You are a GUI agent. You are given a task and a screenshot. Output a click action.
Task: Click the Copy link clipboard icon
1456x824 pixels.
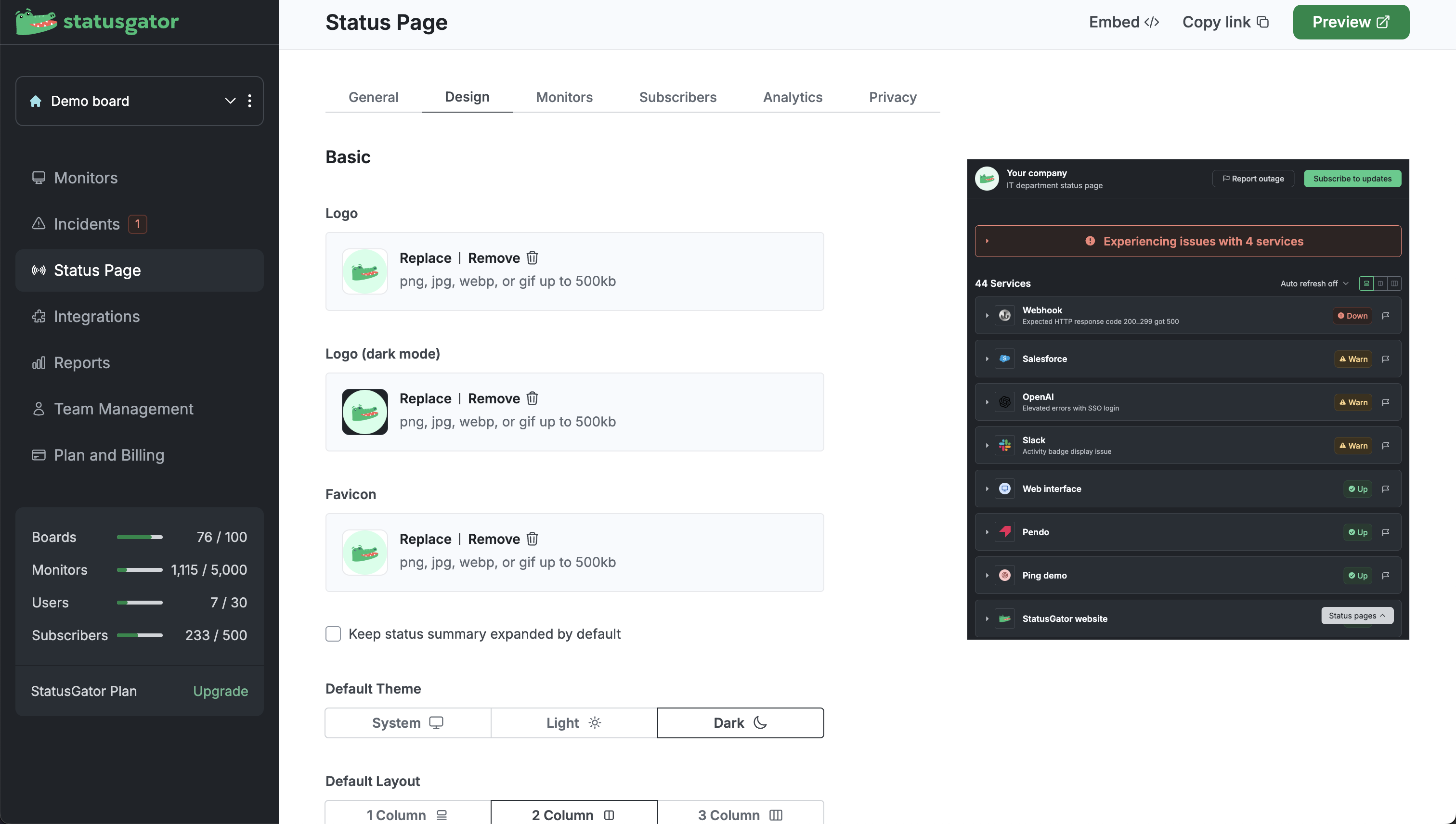[x=1262, y=22]
